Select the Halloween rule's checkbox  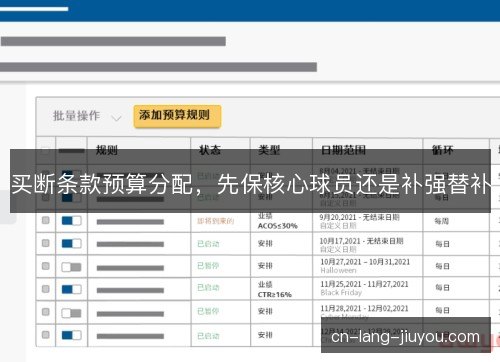(x=46, y=266)
